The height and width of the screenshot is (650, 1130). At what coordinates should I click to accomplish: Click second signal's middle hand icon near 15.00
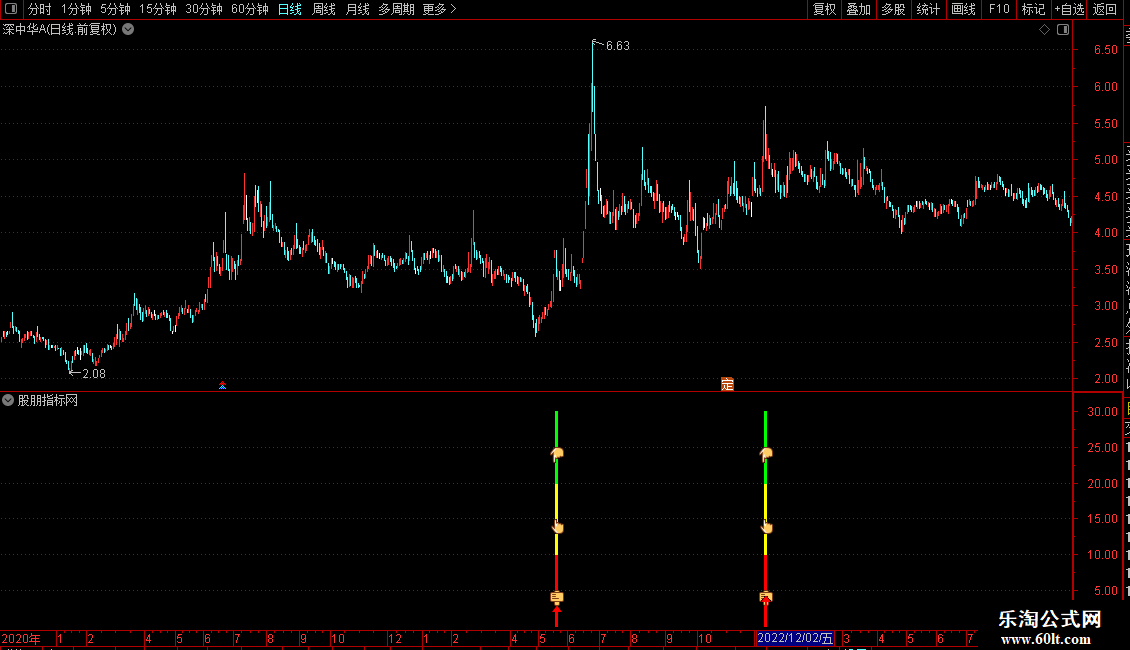767,527
